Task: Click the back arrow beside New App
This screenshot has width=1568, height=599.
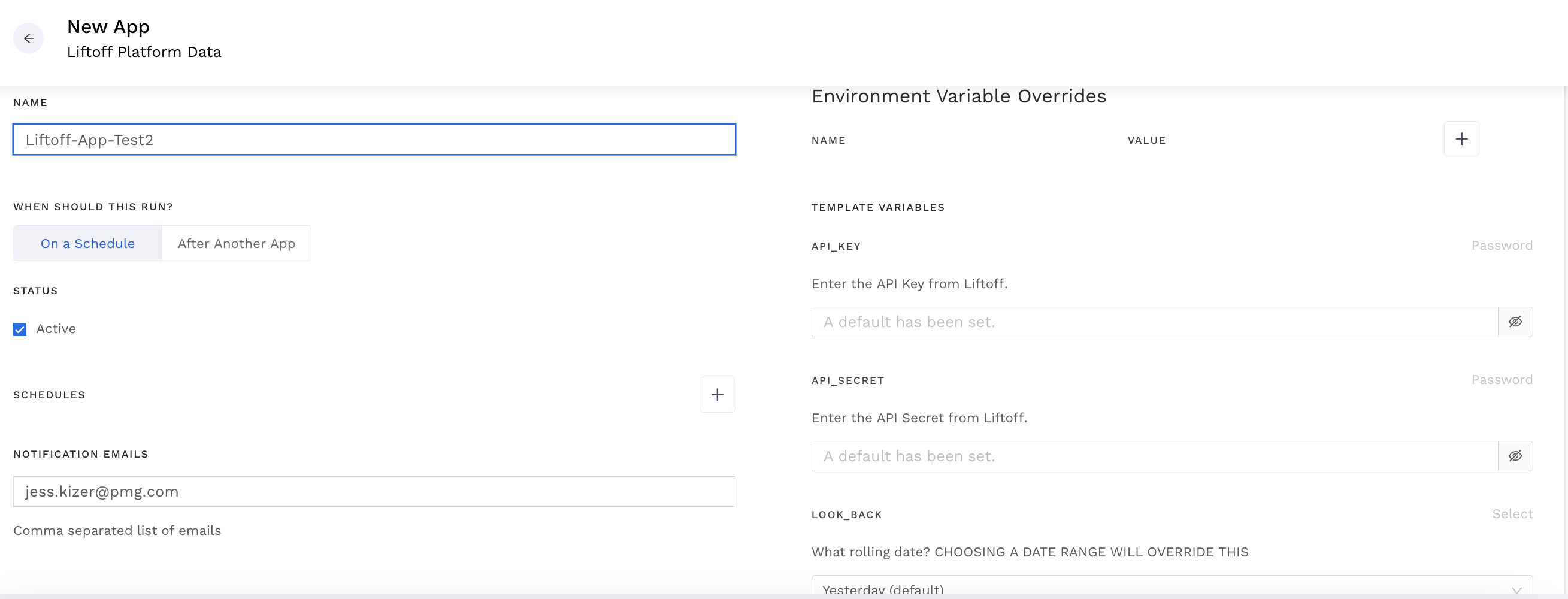Action: click(x=29, y=38)
